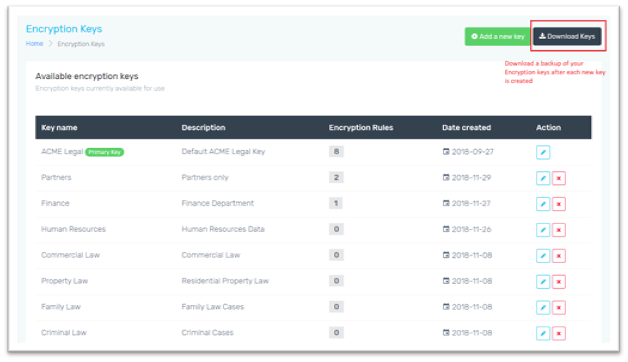Click the Criminal Cases description
The image size is (628, 362).
click(207, 333)
